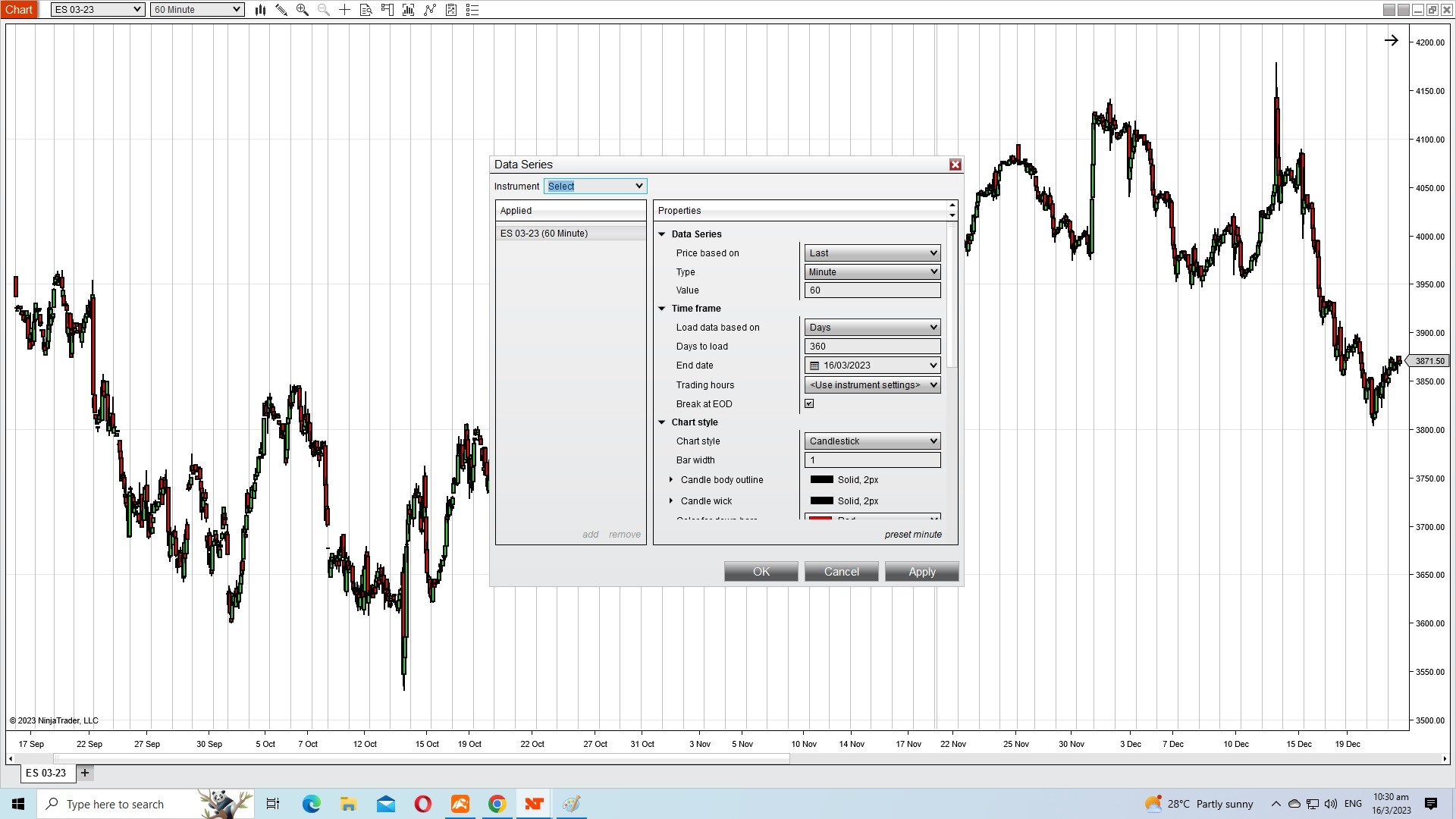Select the drawing tools pencil icon
1456x819 pixels.
coord(281,10)
